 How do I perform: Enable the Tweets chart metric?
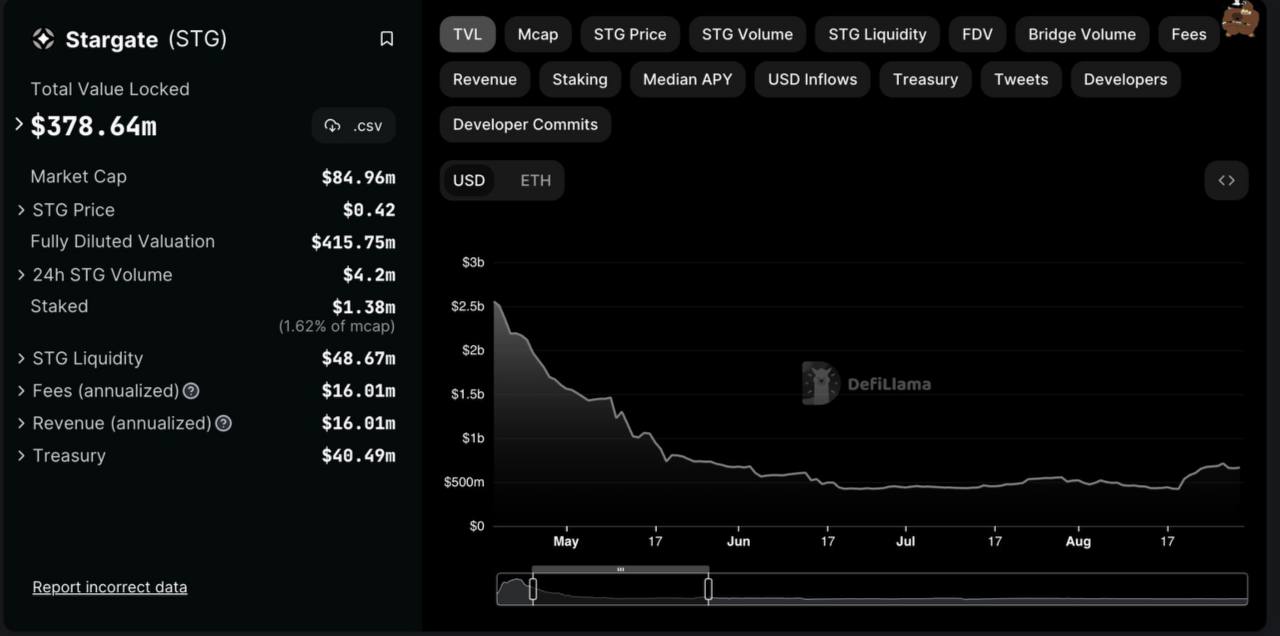tap(1021, 79)
